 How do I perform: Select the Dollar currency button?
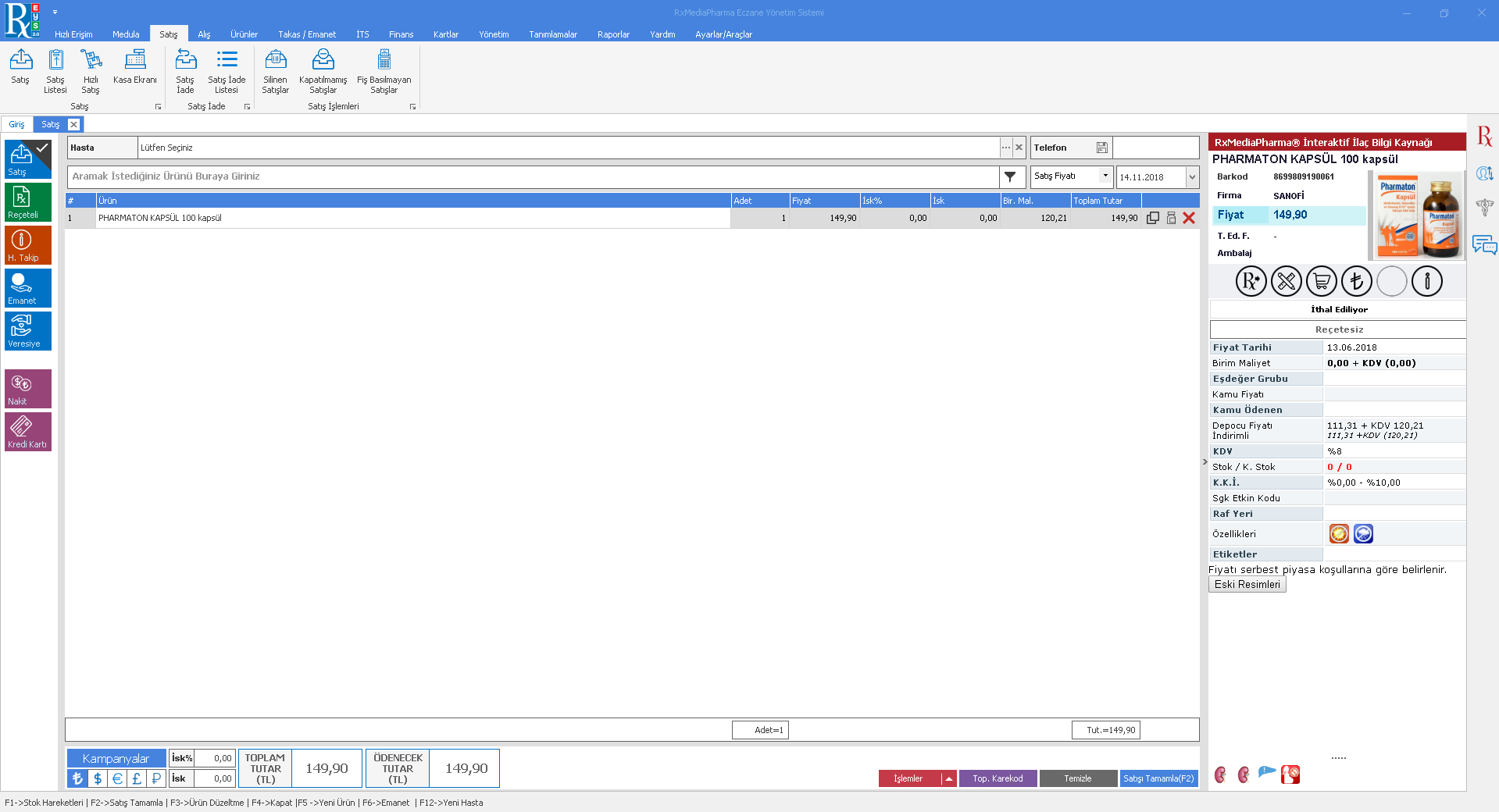(98, 778)
